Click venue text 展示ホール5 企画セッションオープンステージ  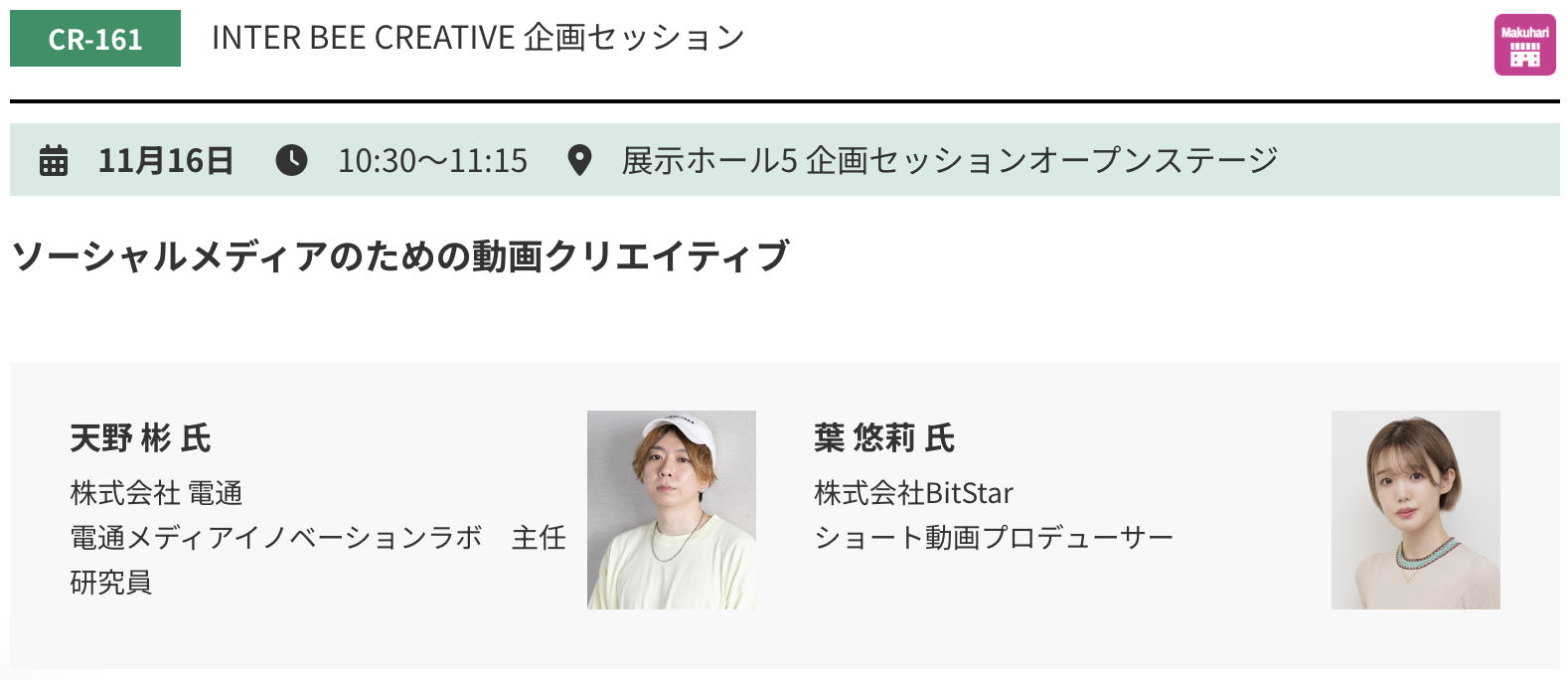coord(950,160)
